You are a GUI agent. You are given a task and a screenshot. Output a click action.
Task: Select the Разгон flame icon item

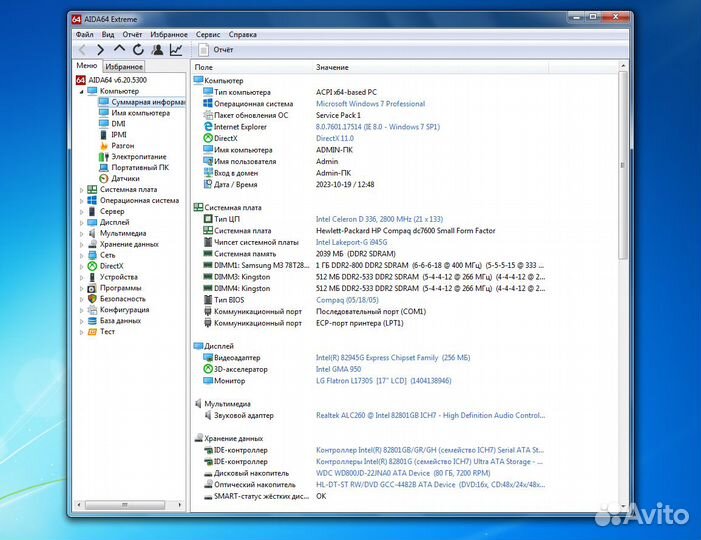click(104, 146)
